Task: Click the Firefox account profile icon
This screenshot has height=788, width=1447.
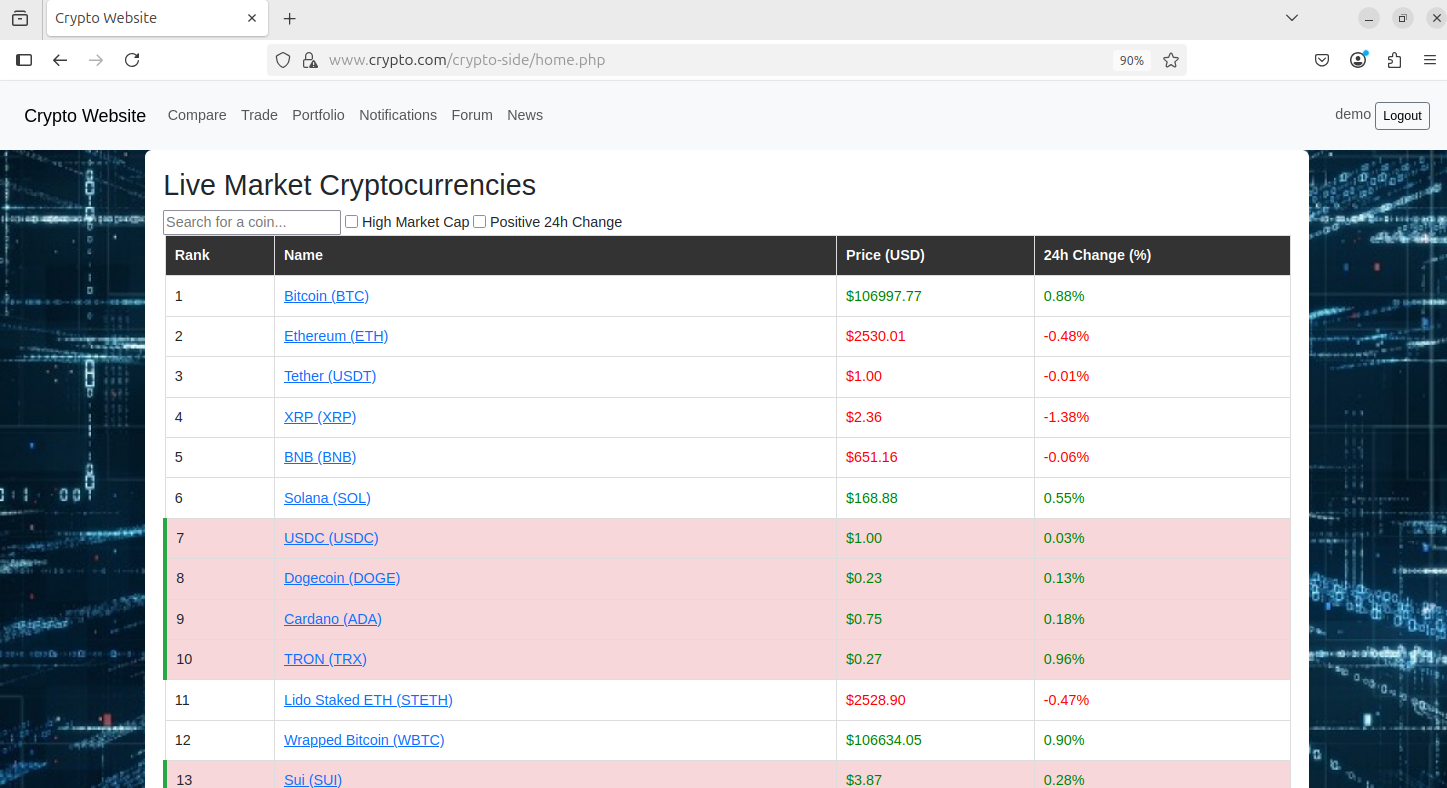Action: point(1358,60)
